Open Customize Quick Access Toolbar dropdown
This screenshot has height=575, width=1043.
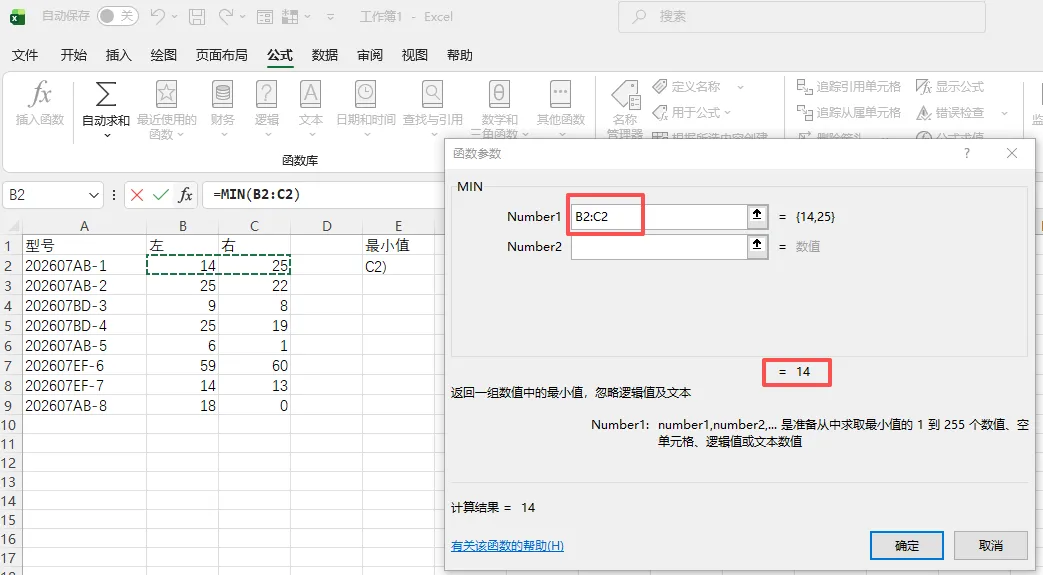click(x=331, y=17)
